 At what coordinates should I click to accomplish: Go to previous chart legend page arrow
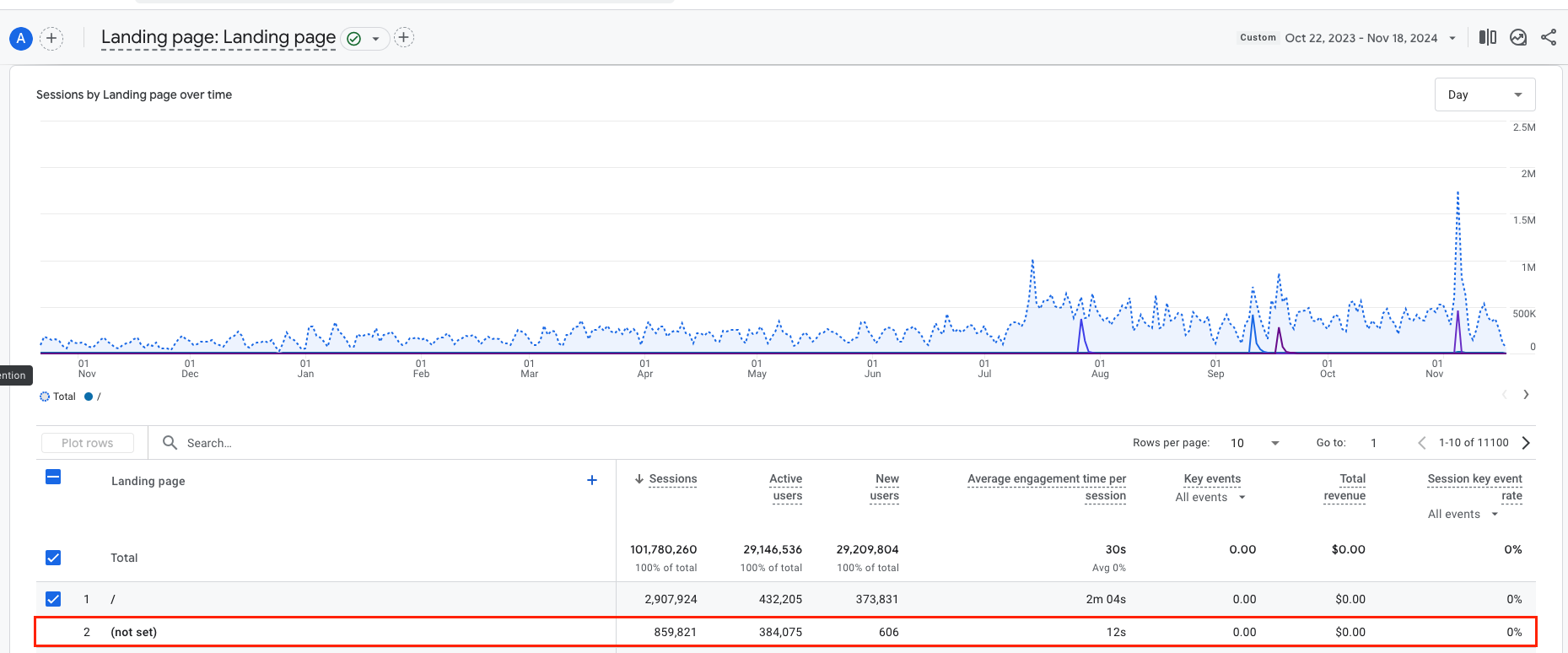(1504, 395)
